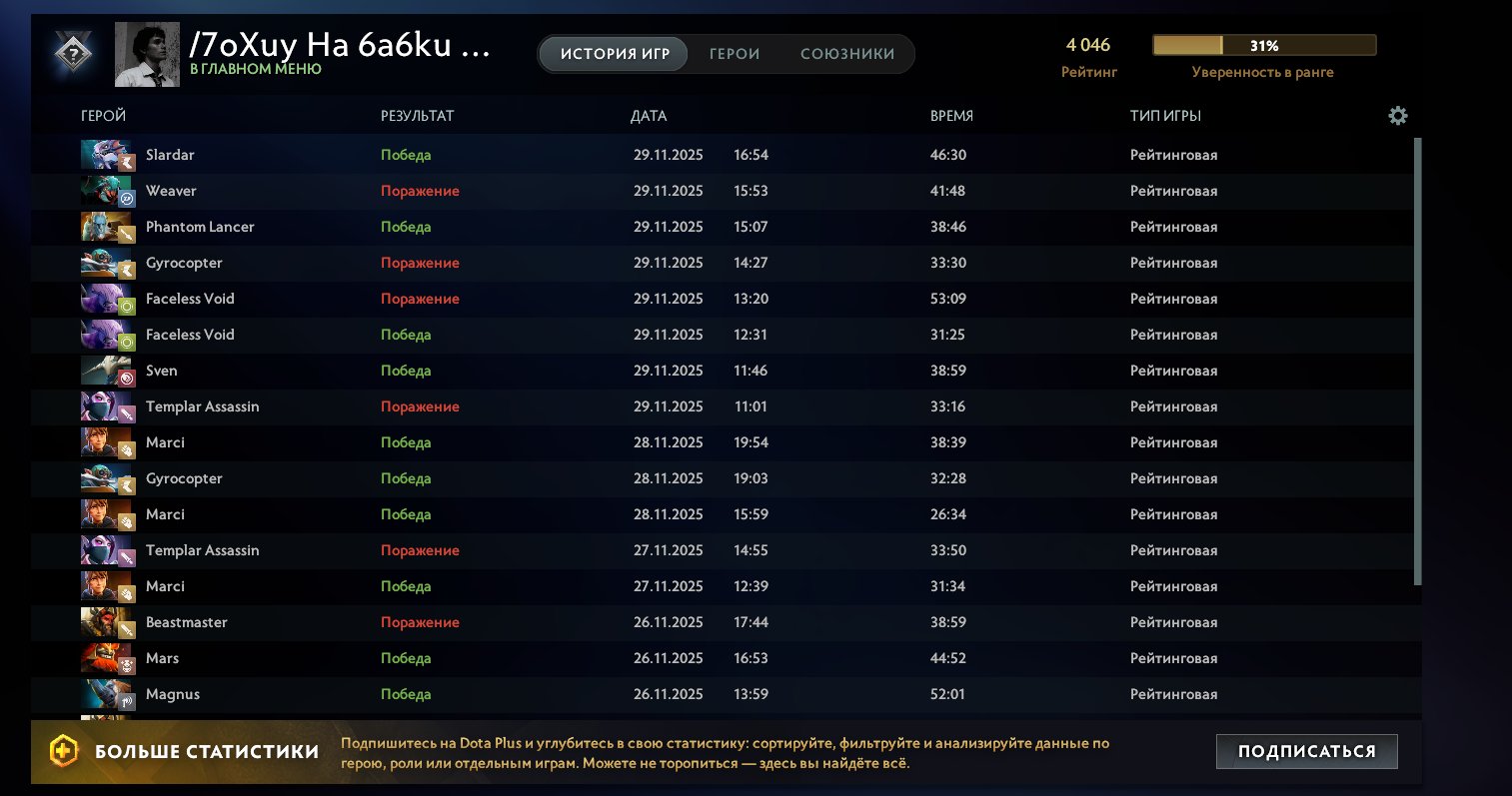Click the Slardar hero portrait icon
The image size is (1512, 796).
coord(106,155)
